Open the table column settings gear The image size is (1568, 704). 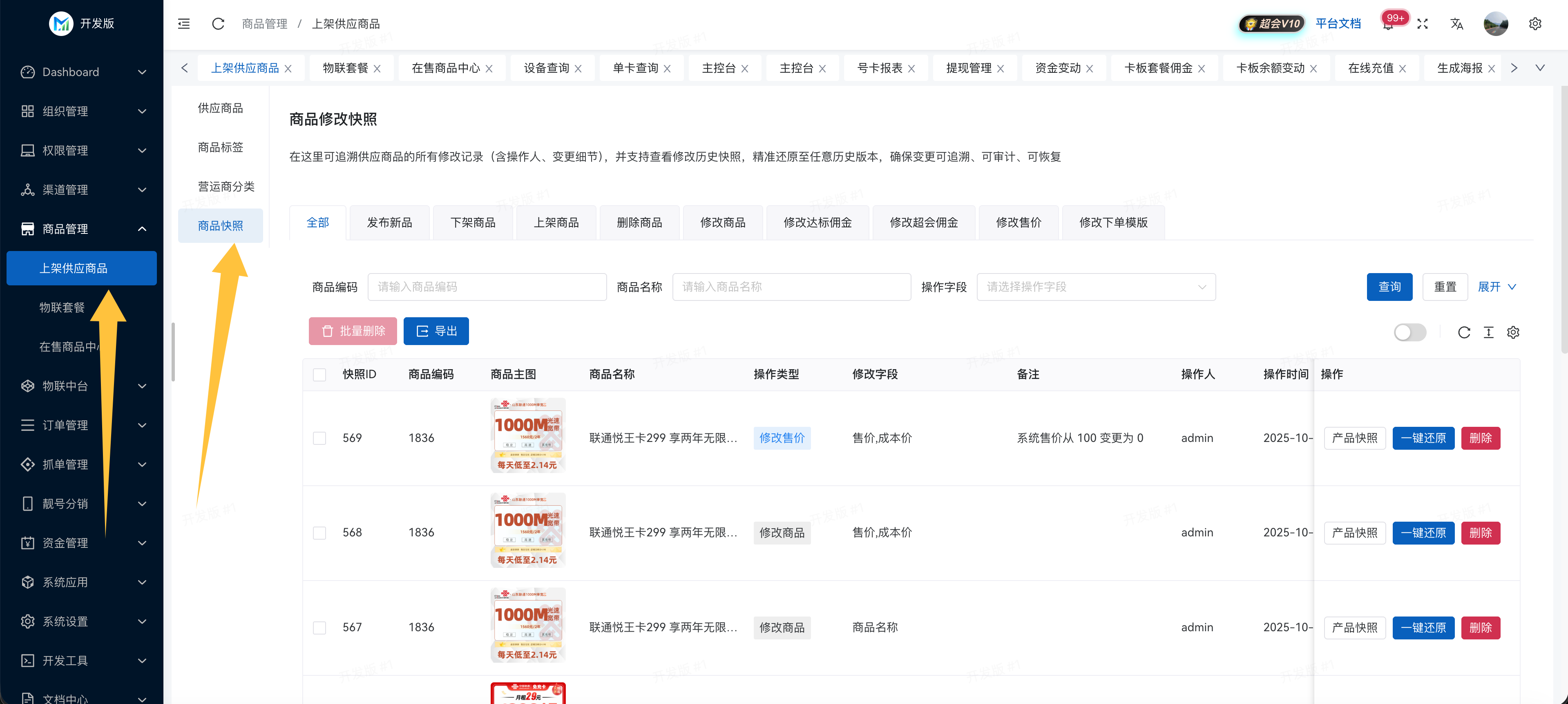tap(1512, 332)
